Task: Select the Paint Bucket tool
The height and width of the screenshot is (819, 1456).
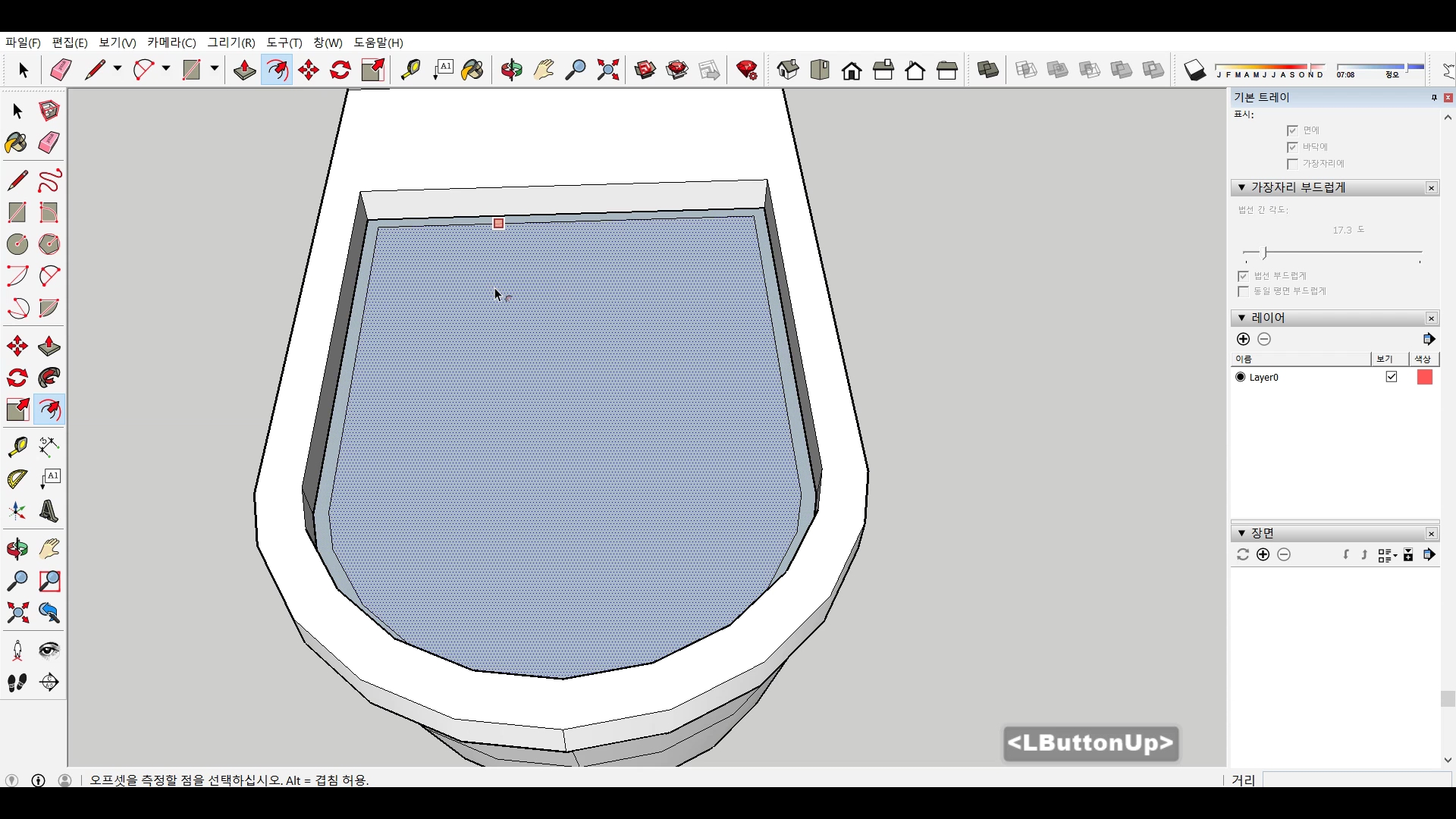Action: tap(17, 143)
